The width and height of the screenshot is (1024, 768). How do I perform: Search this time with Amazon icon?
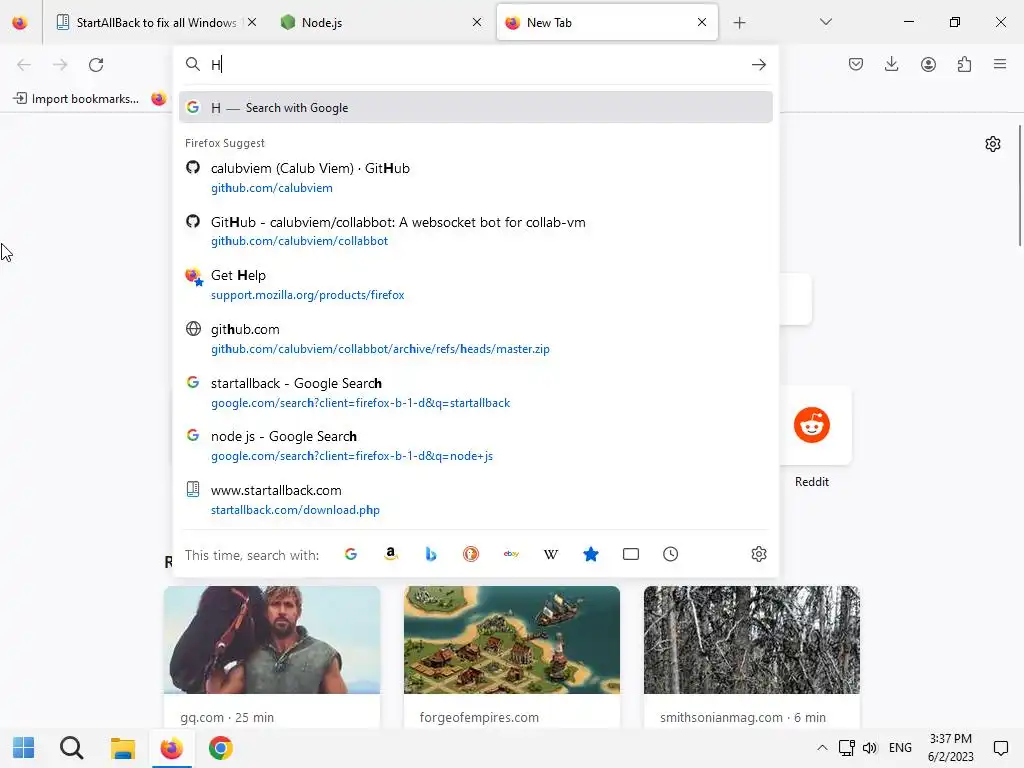391,554
